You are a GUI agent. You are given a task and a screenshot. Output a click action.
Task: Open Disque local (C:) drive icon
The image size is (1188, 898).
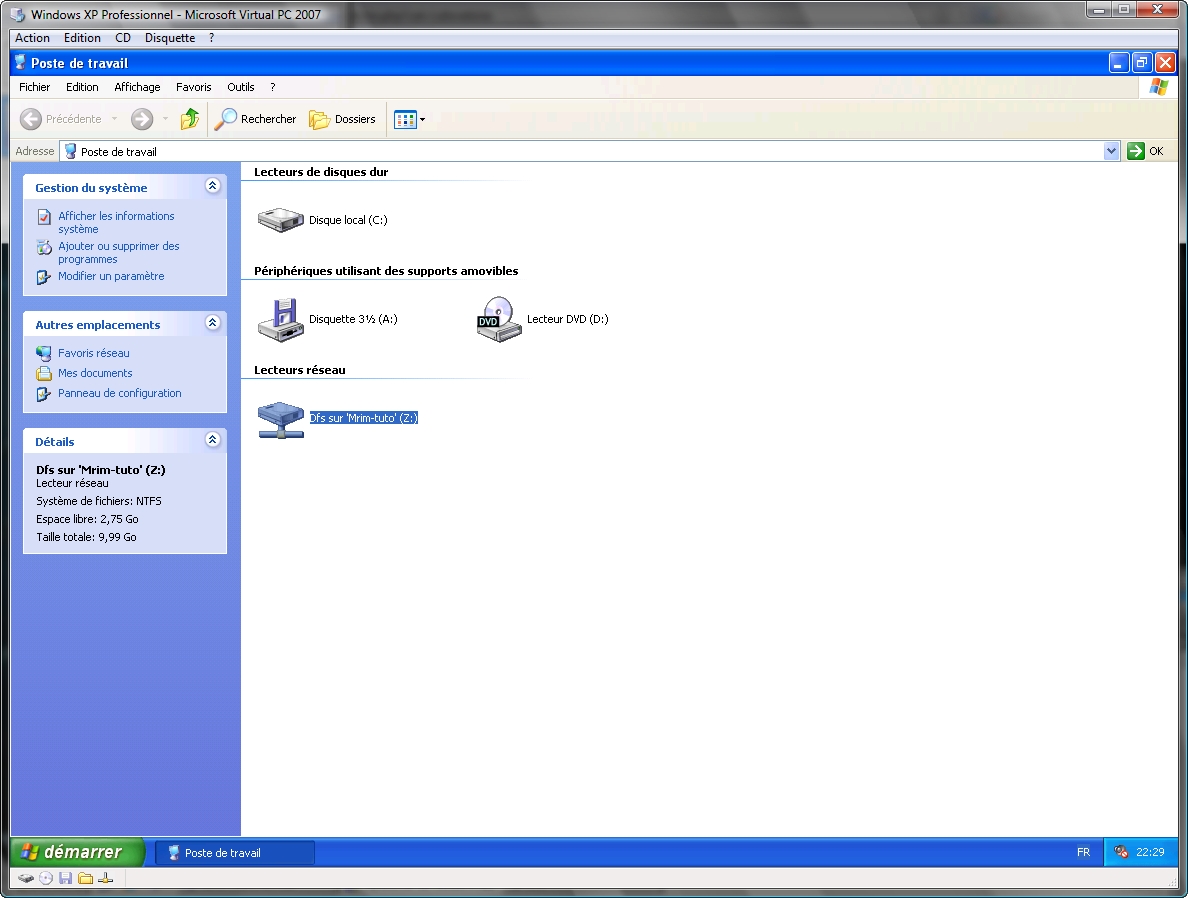(x=280, y=220)
